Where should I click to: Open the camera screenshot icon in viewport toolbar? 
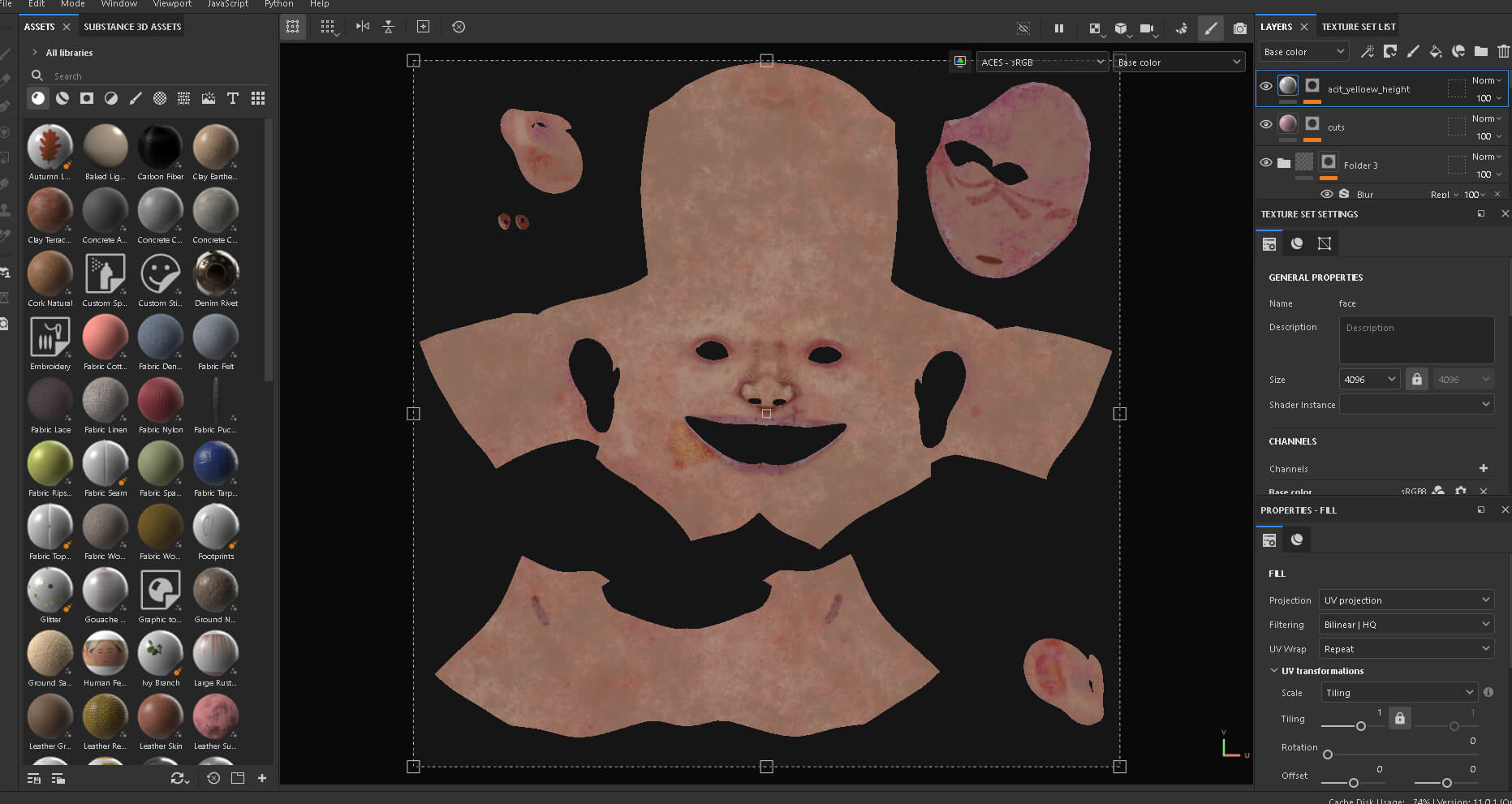(1240, 28)
